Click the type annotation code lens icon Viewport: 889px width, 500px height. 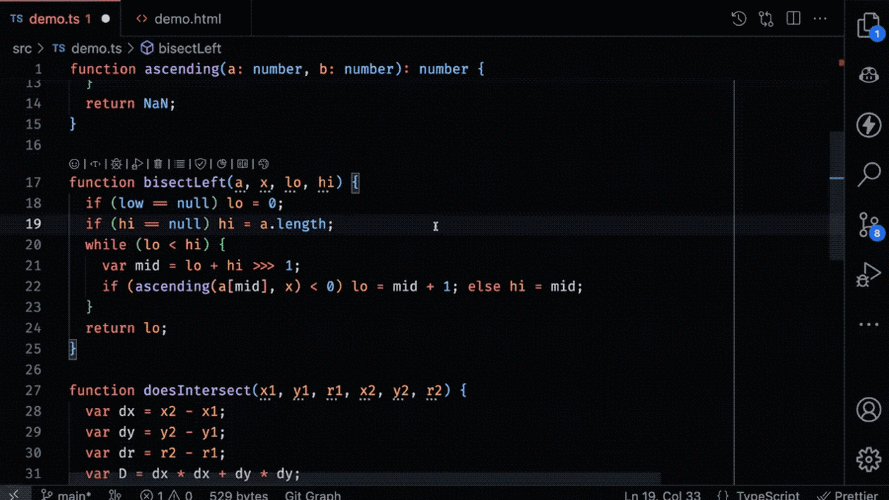95,164
